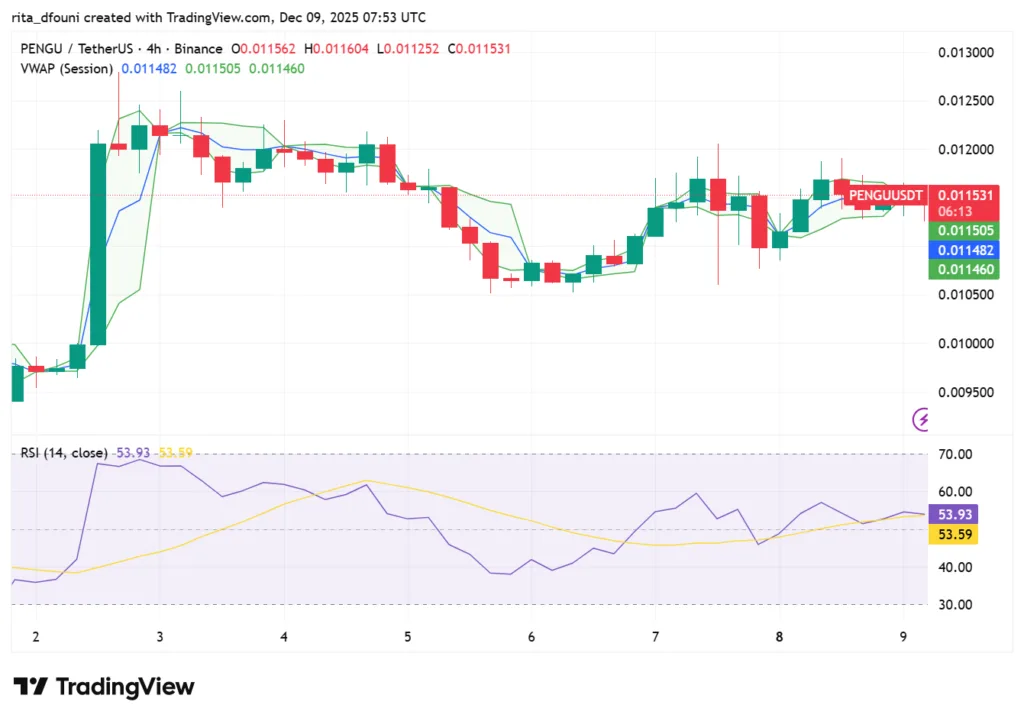This screenshot has height=721, width=1024.
Task: Click the date 9 on the time axis
Action: point(903,636)
